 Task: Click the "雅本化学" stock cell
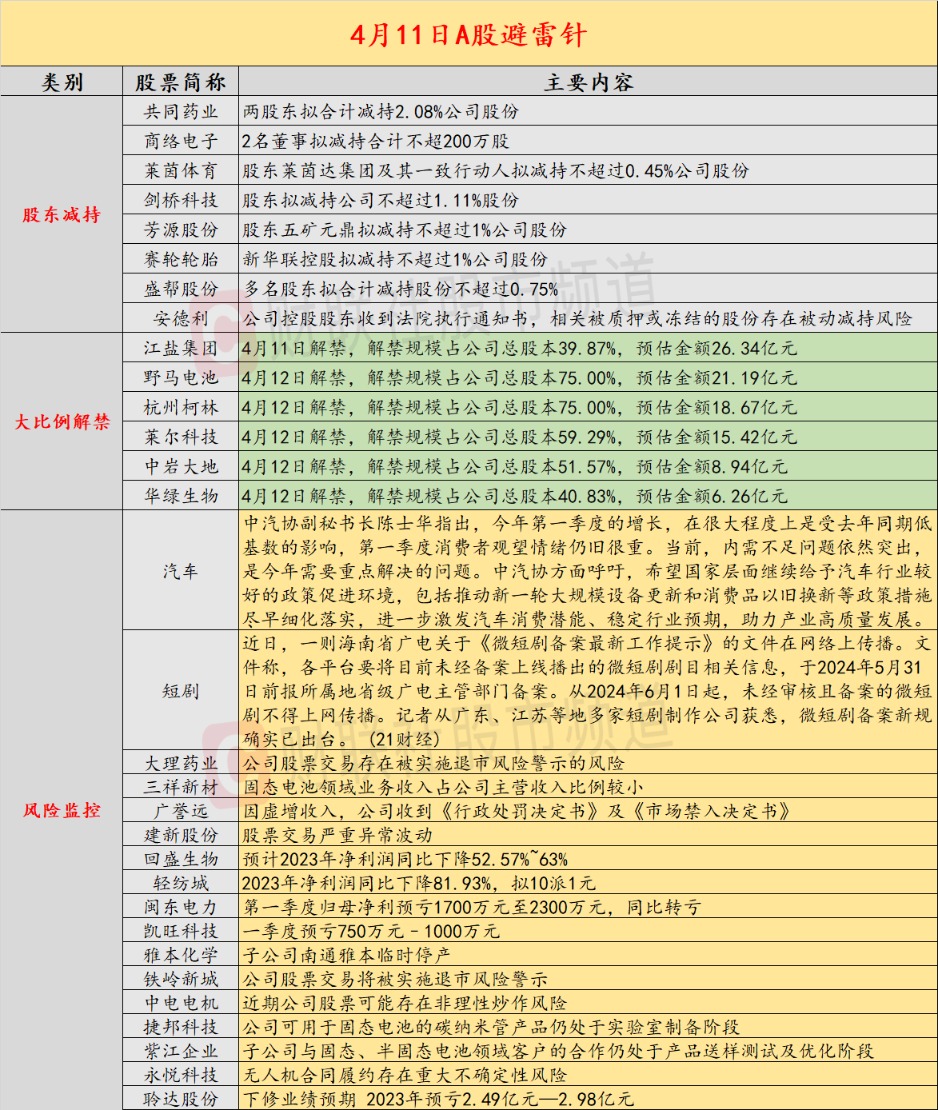point(181,955)
